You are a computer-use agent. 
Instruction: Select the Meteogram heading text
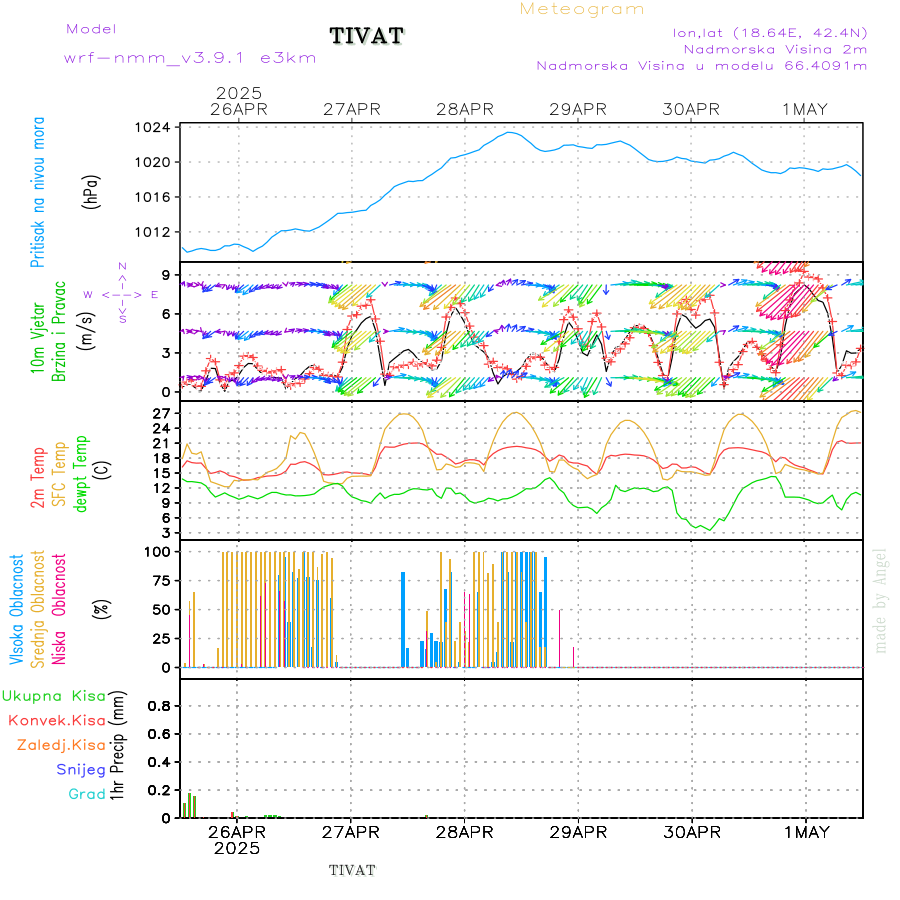point(582,9)
